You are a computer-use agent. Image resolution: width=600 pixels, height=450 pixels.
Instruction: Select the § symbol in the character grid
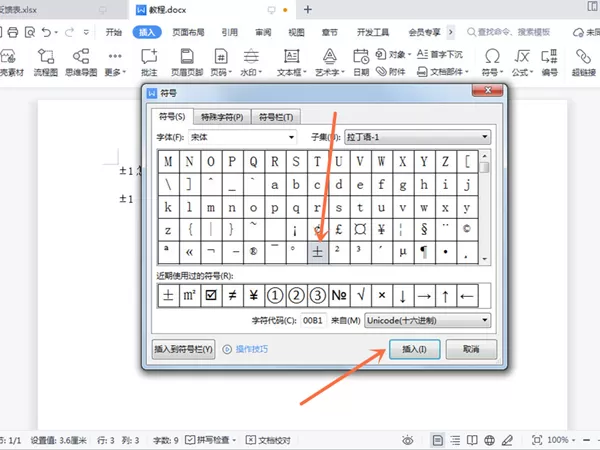[x=424, y=230]
